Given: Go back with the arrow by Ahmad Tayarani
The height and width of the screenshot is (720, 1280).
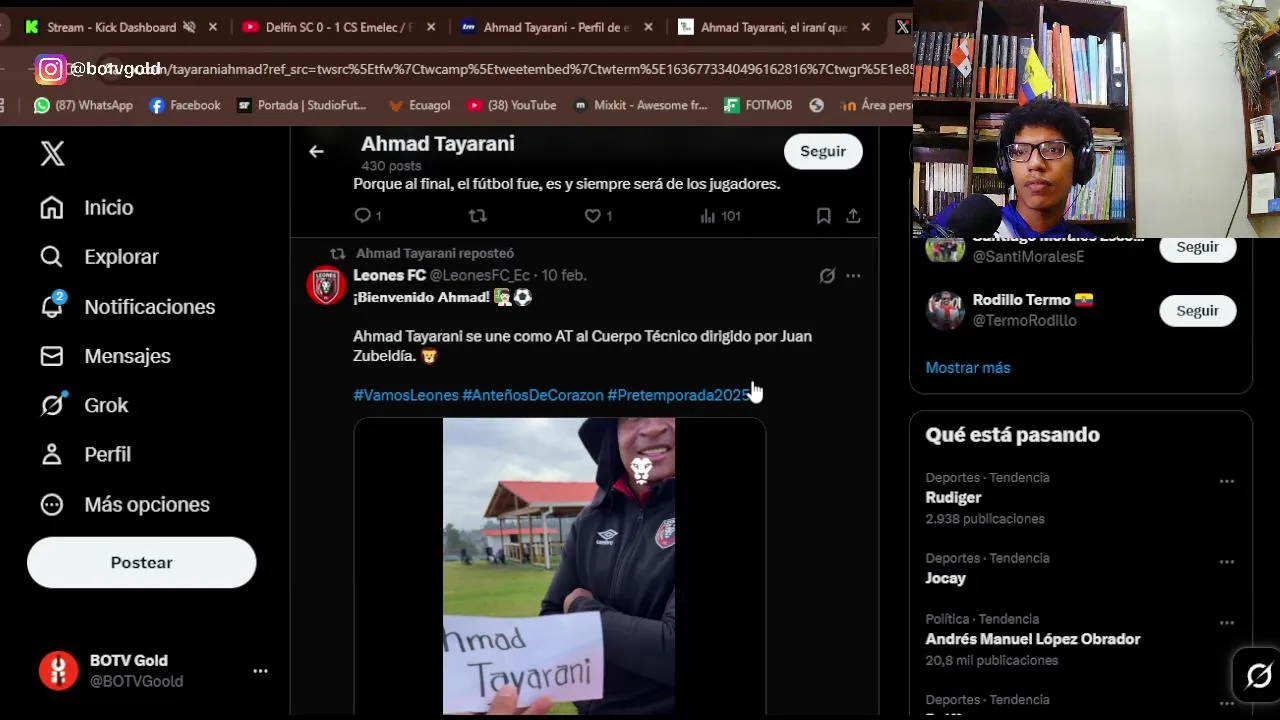Looking at the screenshot, I should (316, 151).
